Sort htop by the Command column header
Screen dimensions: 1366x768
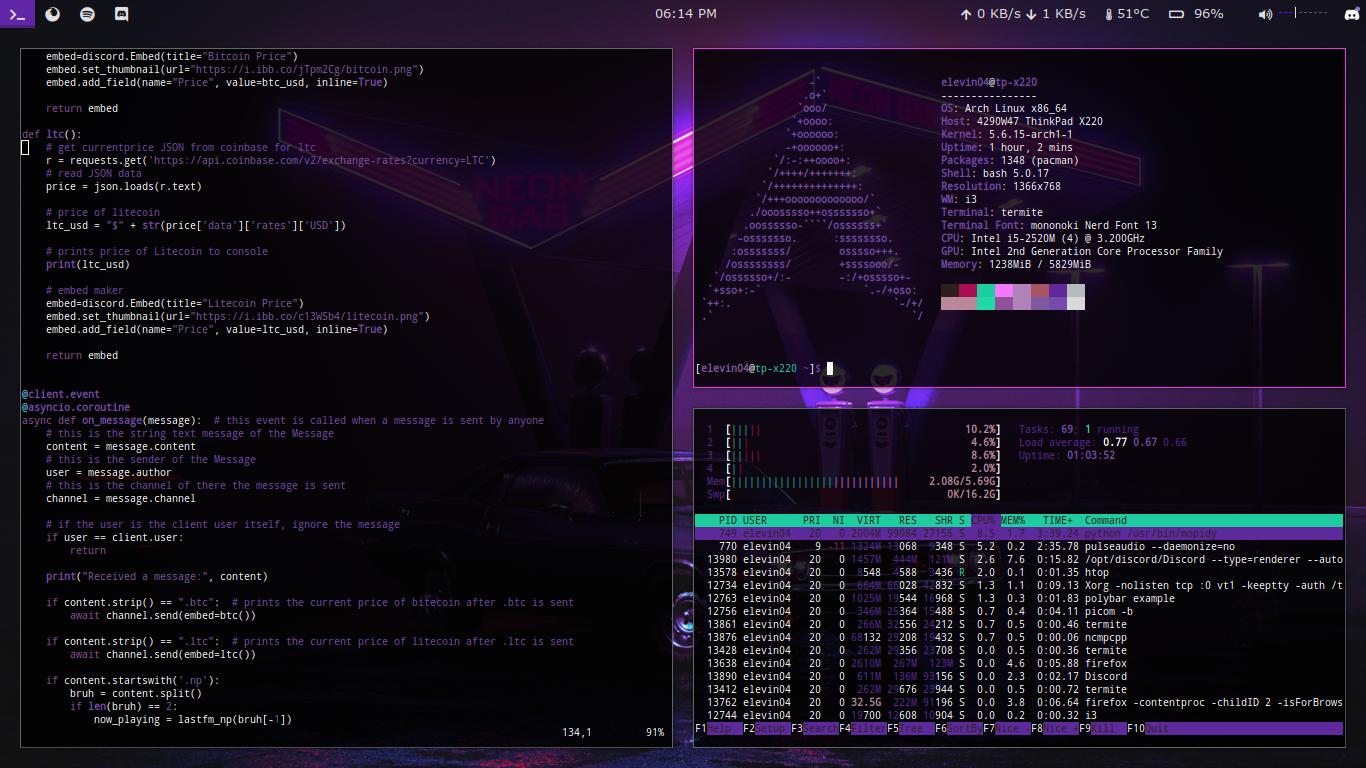pos(1106,521)
